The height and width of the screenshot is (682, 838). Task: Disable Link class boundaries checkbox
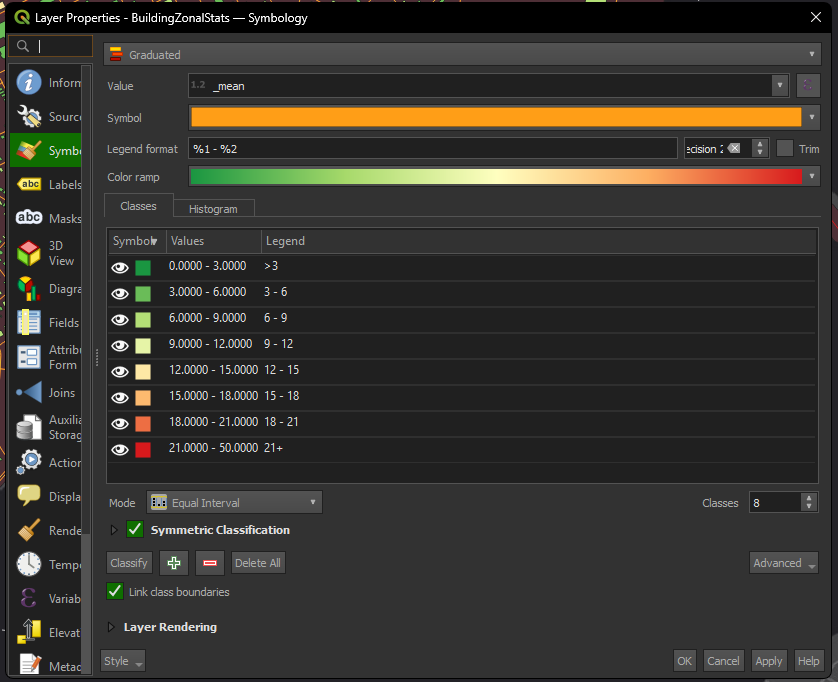point(115,592)
